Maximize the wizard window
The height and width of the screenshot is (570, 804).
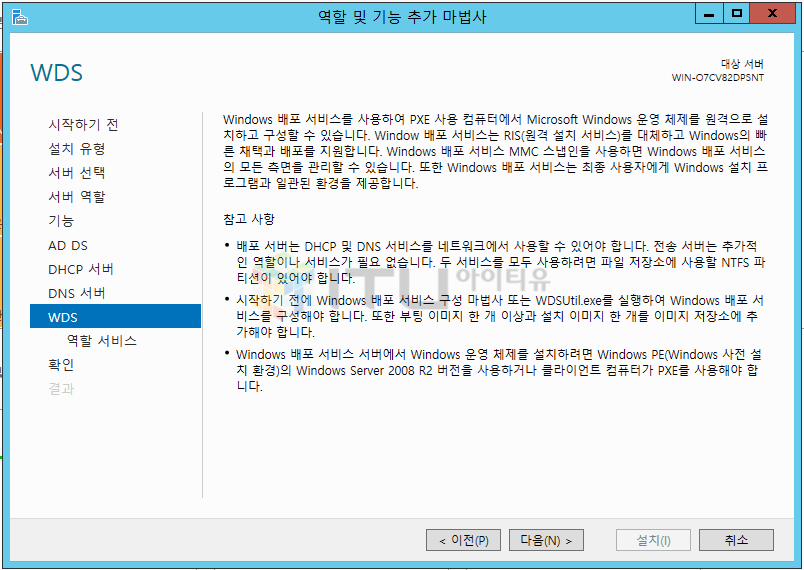[737, 14]
